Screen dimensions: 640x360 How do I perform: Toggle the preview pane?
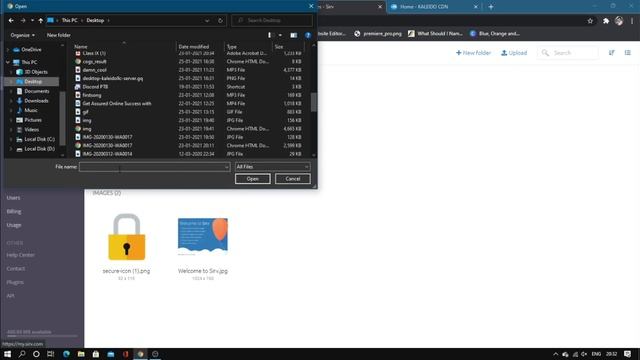point(293,35)
